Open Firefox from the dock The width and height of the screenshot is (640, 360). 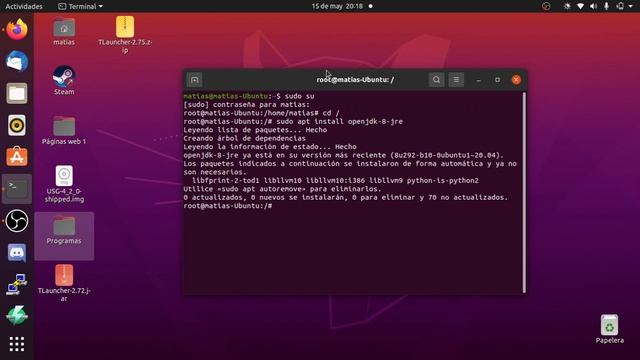[17, 30]
